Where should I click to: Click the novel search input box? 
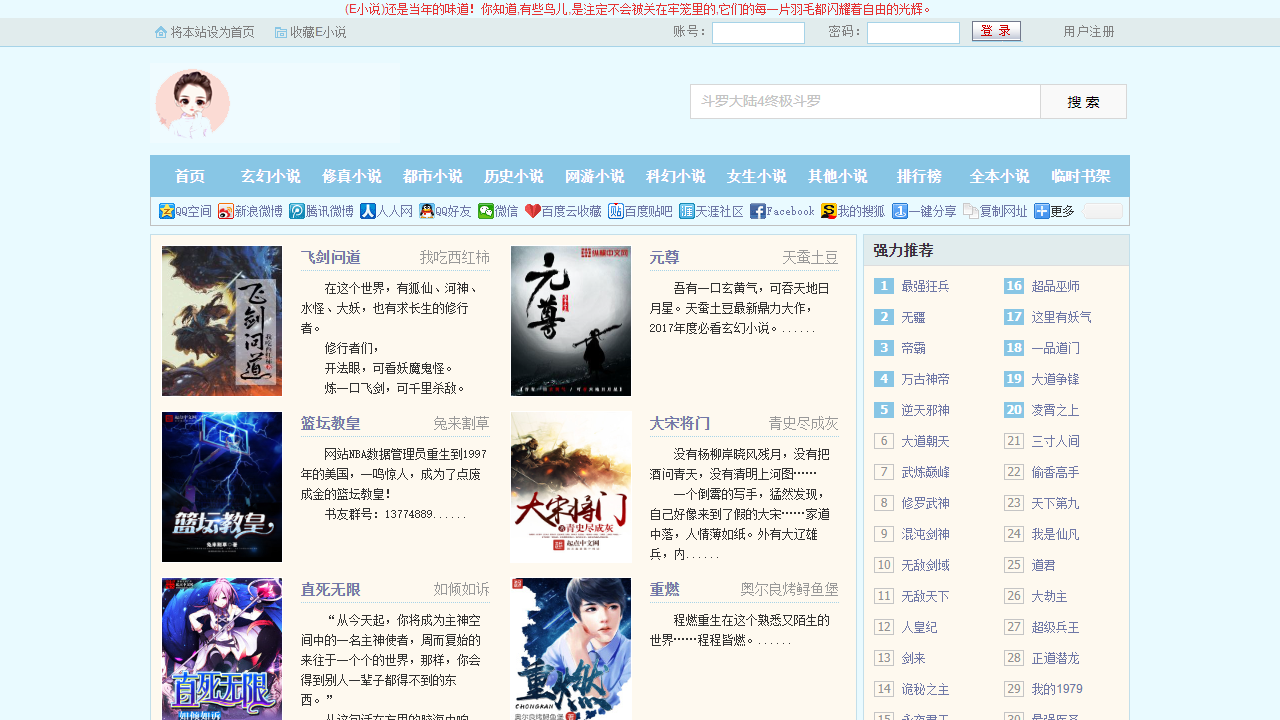point(865,102)
